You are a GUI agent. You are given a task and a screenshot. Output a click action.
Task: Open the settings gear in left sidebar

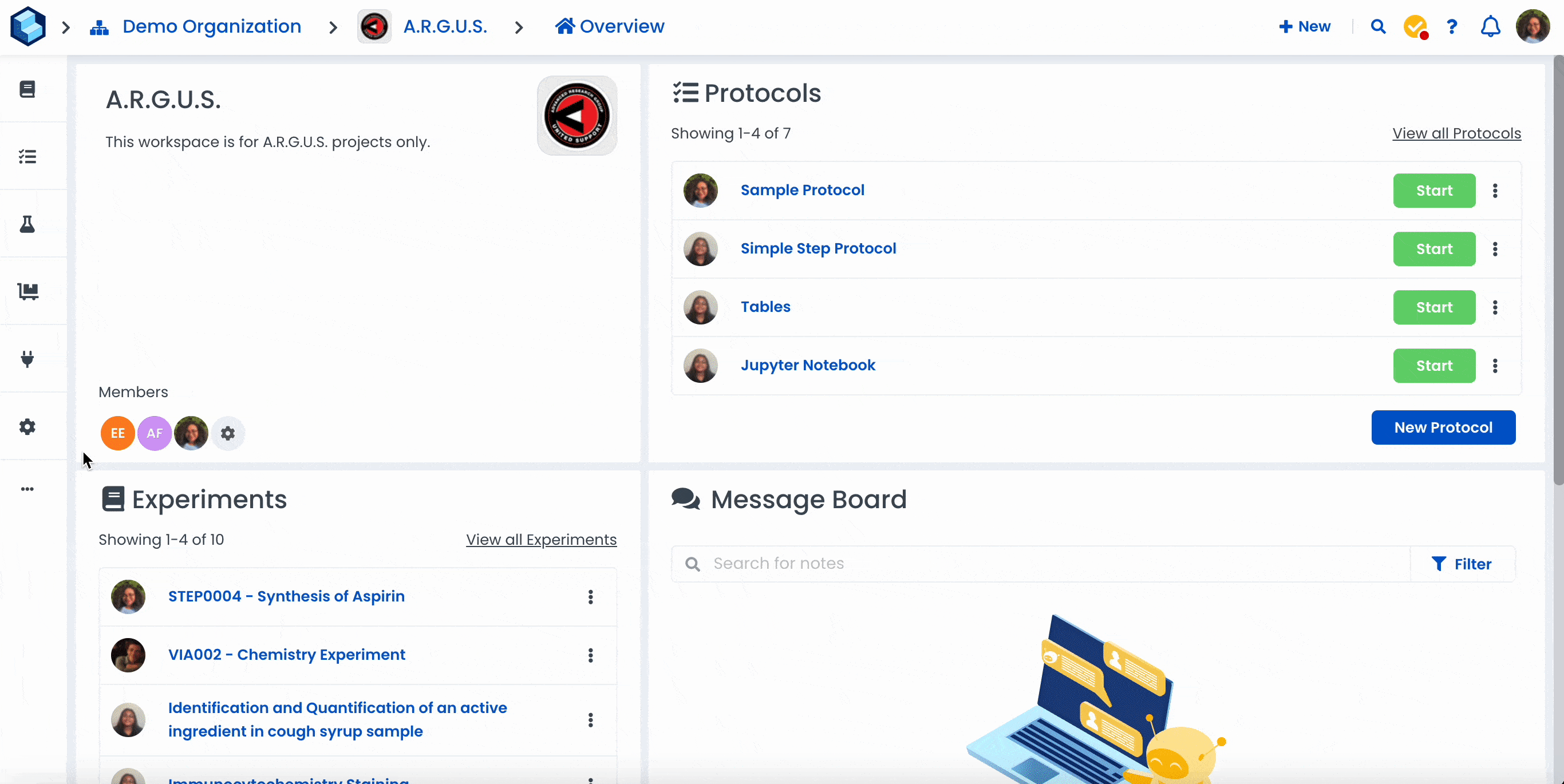click(x=27, y=426)
